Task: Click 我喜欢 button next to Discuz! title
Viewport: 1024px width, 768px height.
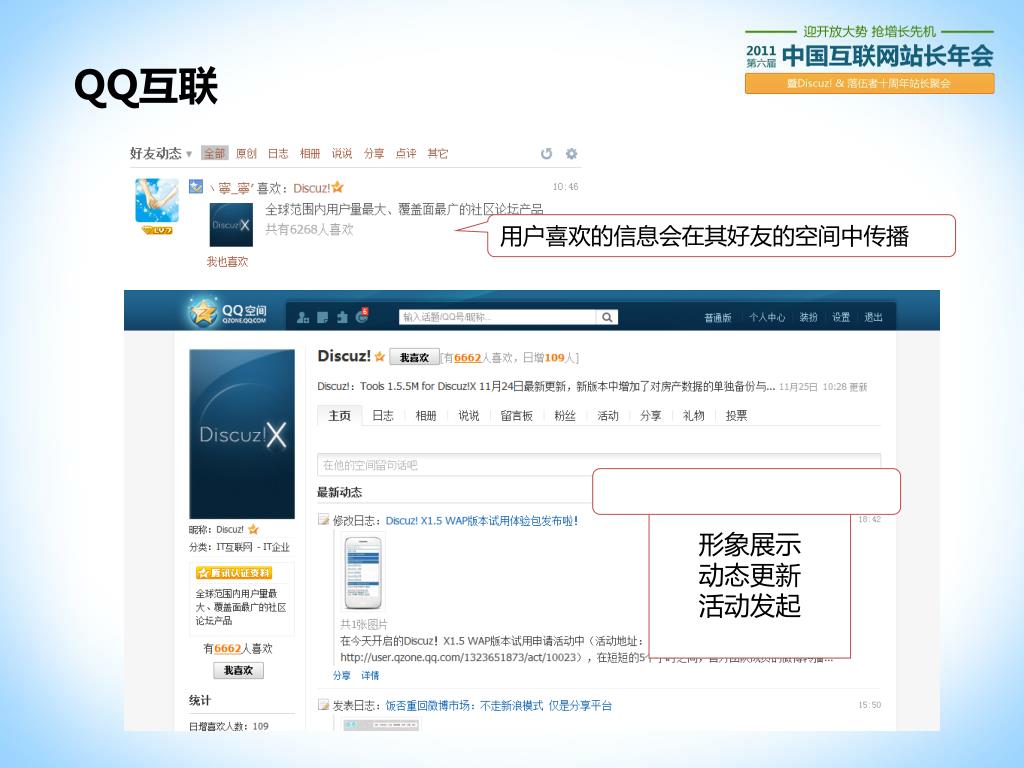Action: point(414,357)
